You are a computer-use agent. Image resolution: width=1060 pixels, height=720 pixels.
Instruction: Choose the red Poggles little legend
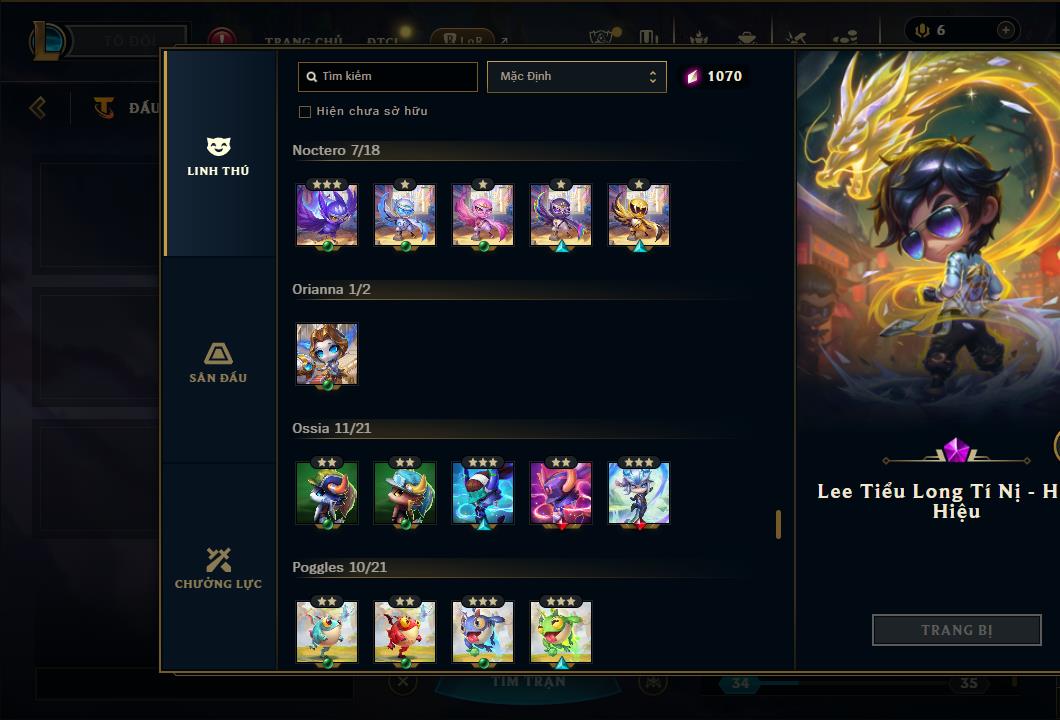pyautogui.click(x=405, y=631)
